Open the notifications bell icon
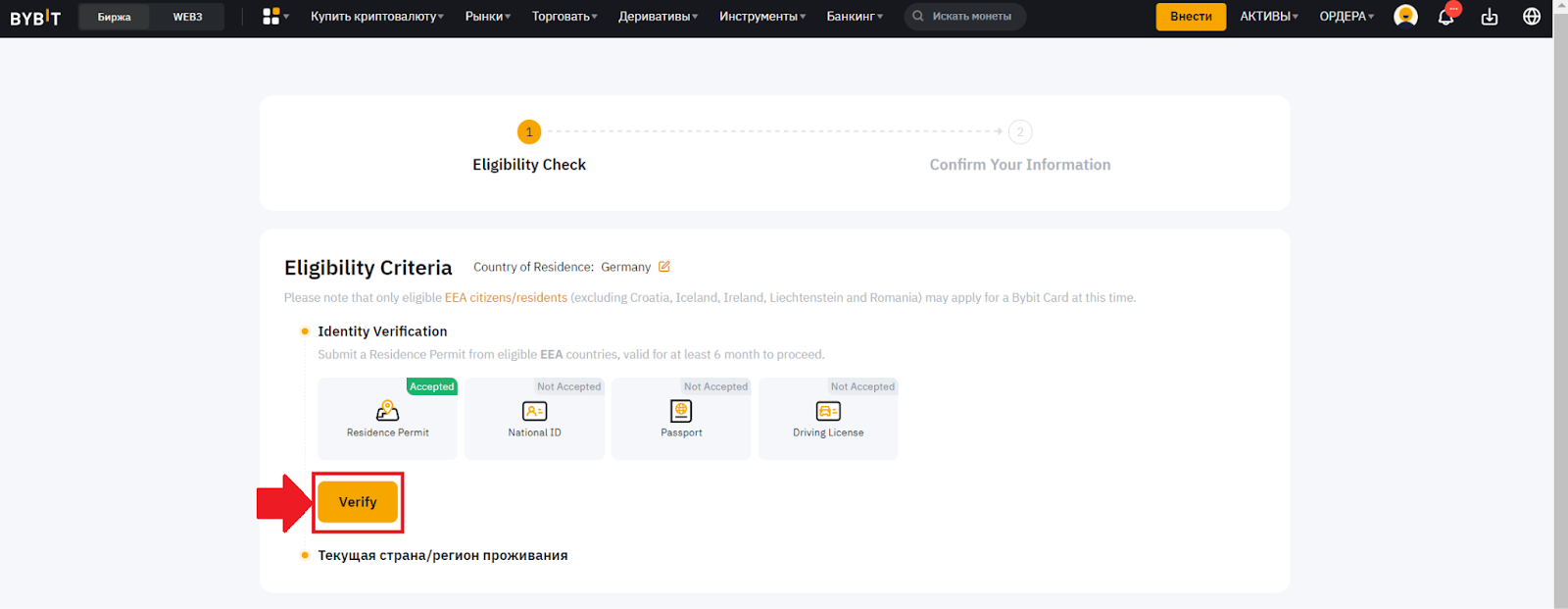The height and width of the screenshot is (609, 1568). click(x=1445, y=17)
